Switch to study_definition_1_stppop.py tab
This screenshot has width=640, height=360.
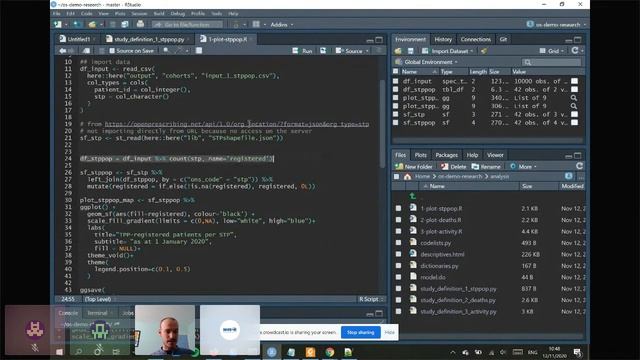149,39
